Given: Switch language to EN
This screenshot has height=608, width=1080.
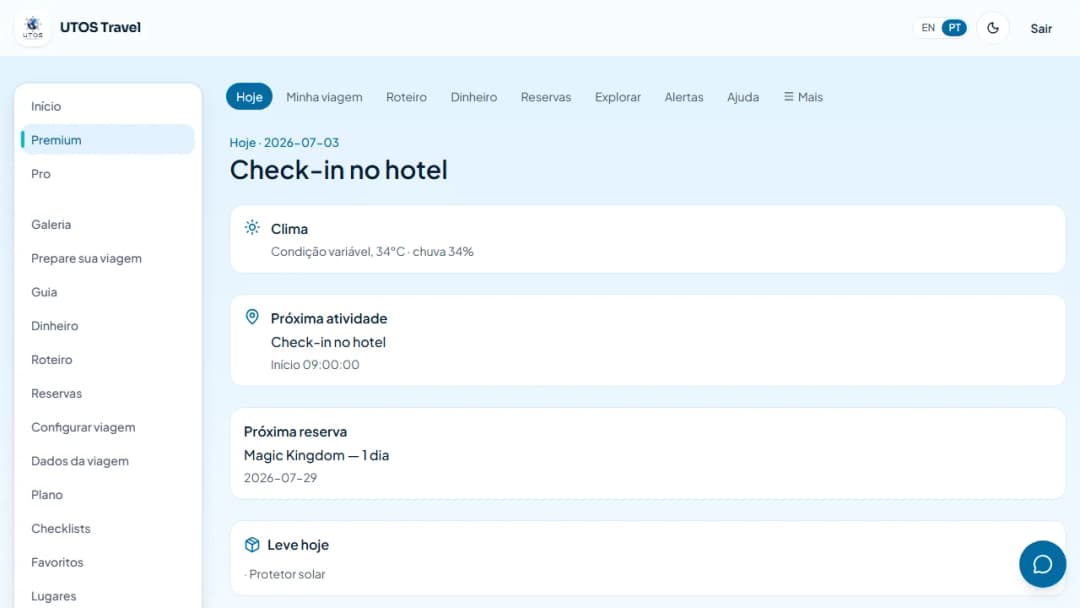Looking at the screenshot, I should [x=928, y=28].
